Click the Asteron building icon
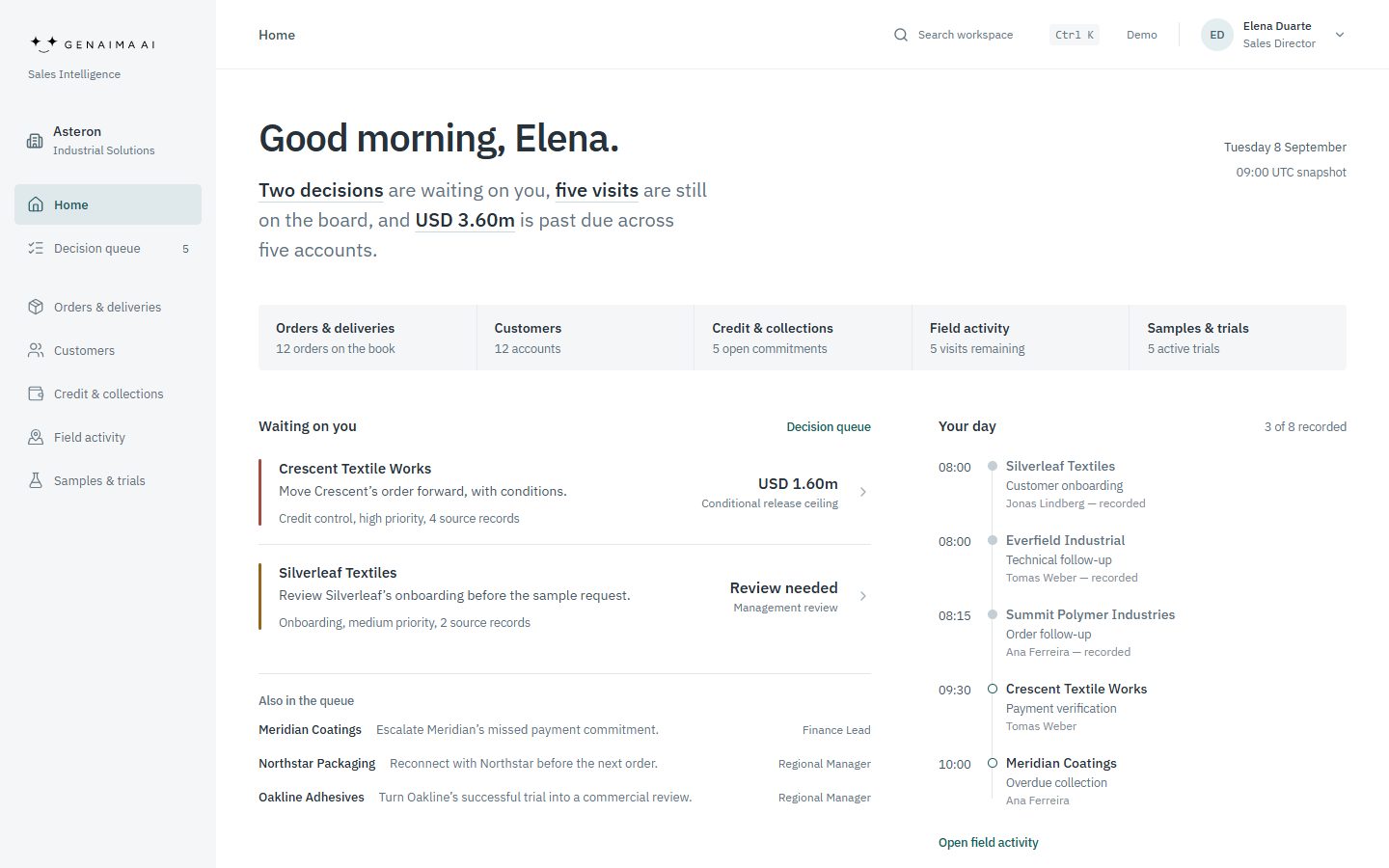This screenshot has width=1389, height=868. [x=35, y=141]
